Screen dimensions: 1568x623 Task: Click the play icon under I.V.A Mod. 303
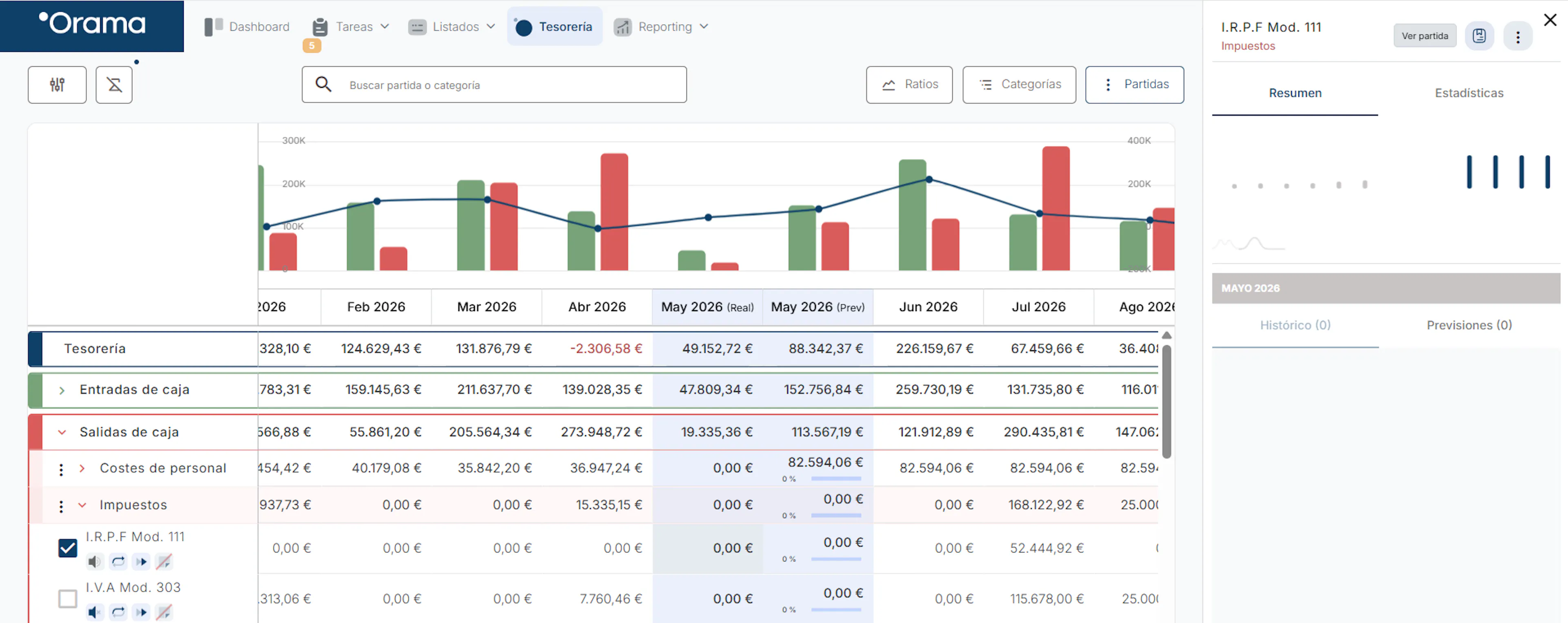click(141, 612)
